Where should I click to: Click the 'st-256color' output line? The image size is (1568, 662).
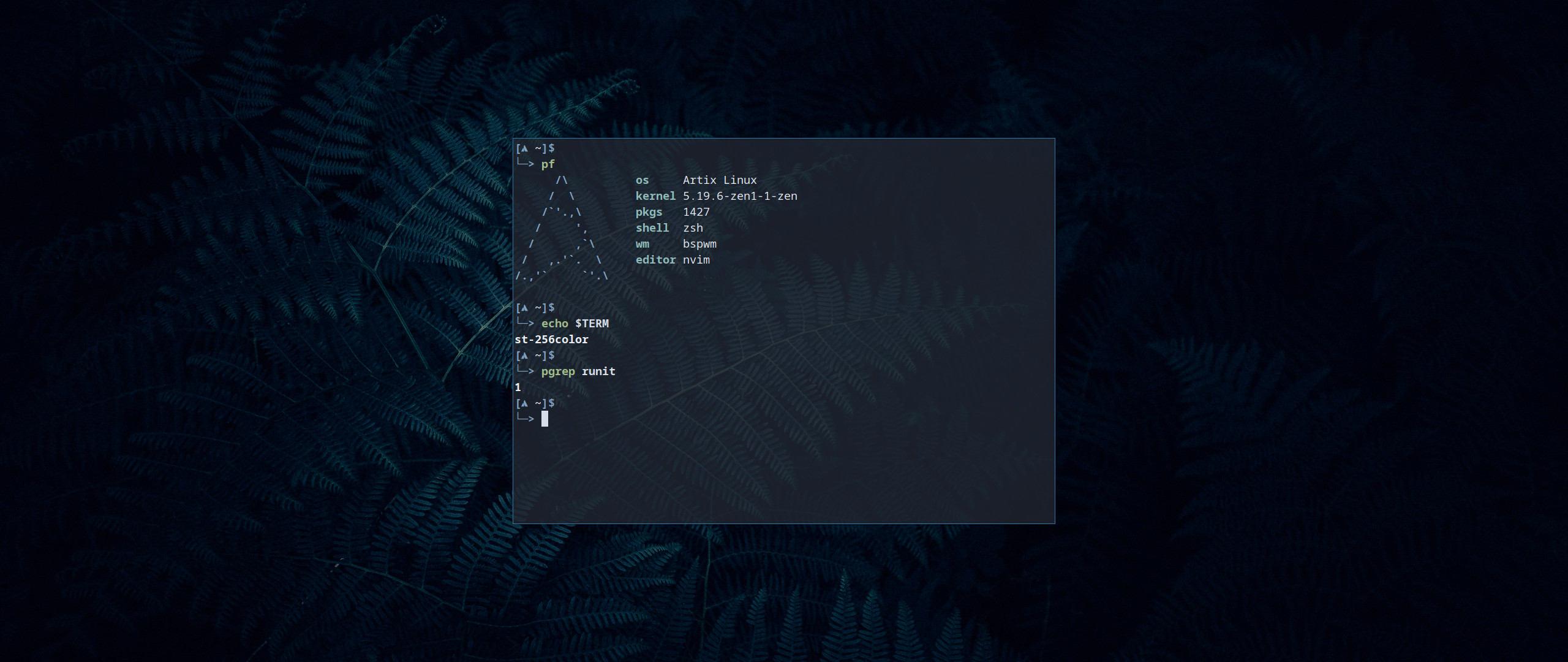[x=551, y=340]
